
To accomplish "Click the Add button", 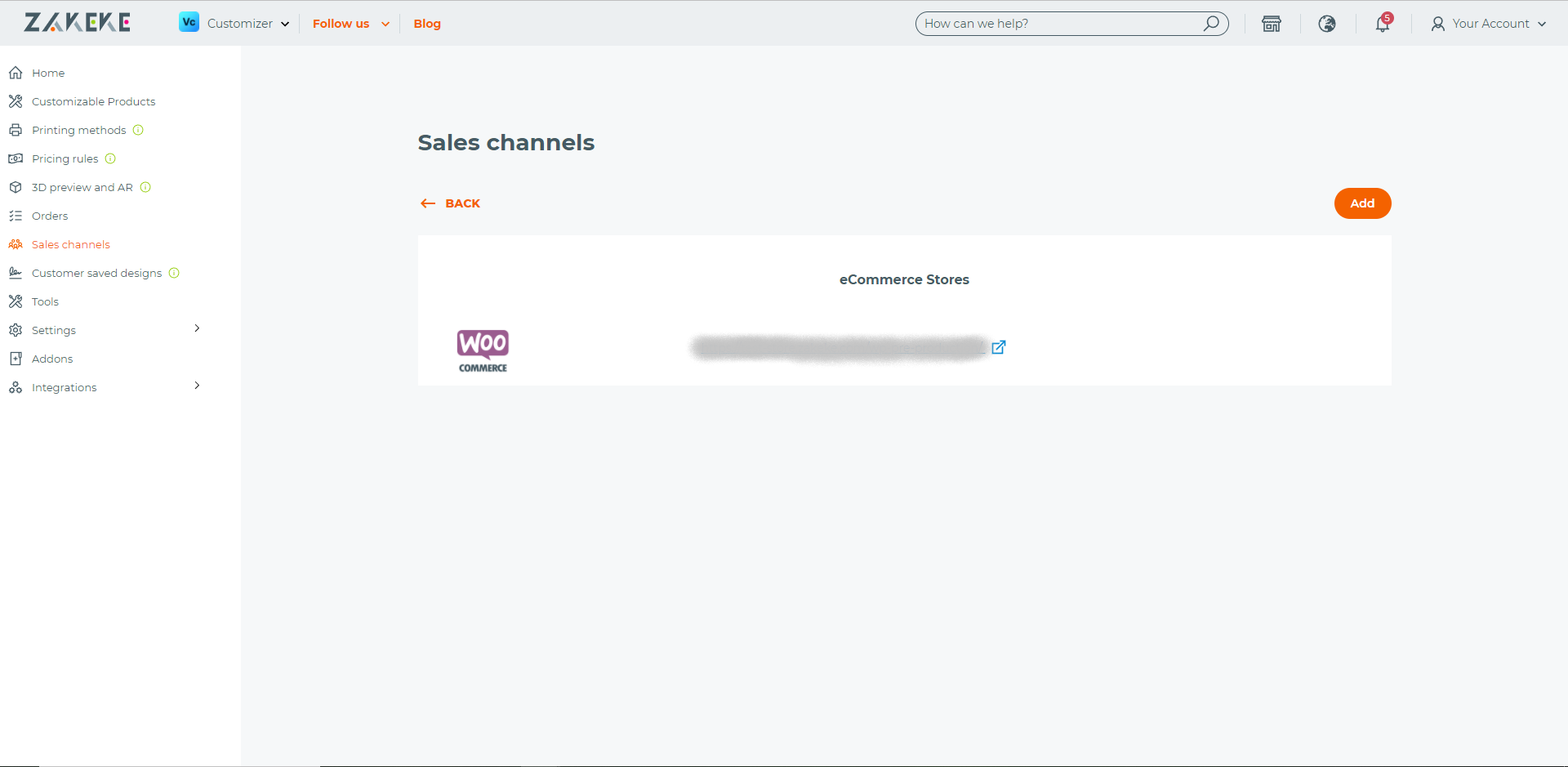I will (x=1362, y=203).
